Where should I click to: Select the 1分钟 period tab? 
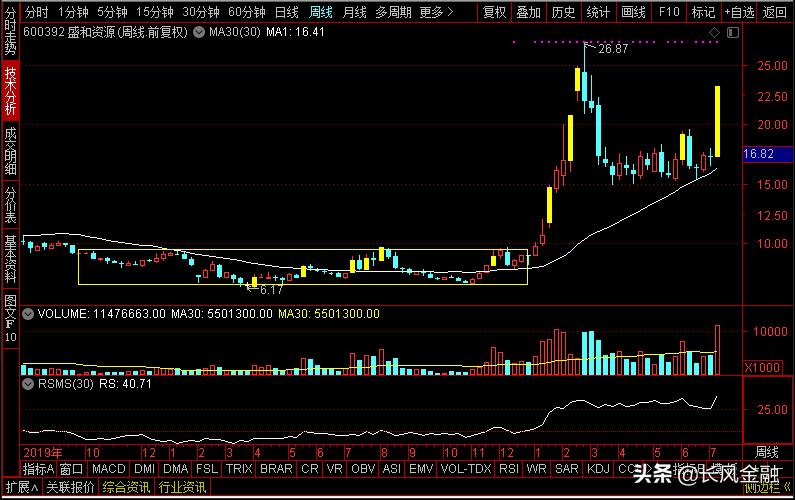pyautogui.click(x=73, y=12)
